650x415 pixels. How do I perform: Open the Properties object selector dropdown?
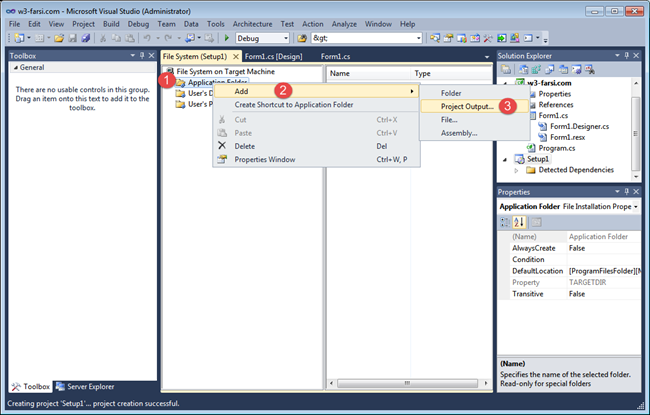point(635,206)
